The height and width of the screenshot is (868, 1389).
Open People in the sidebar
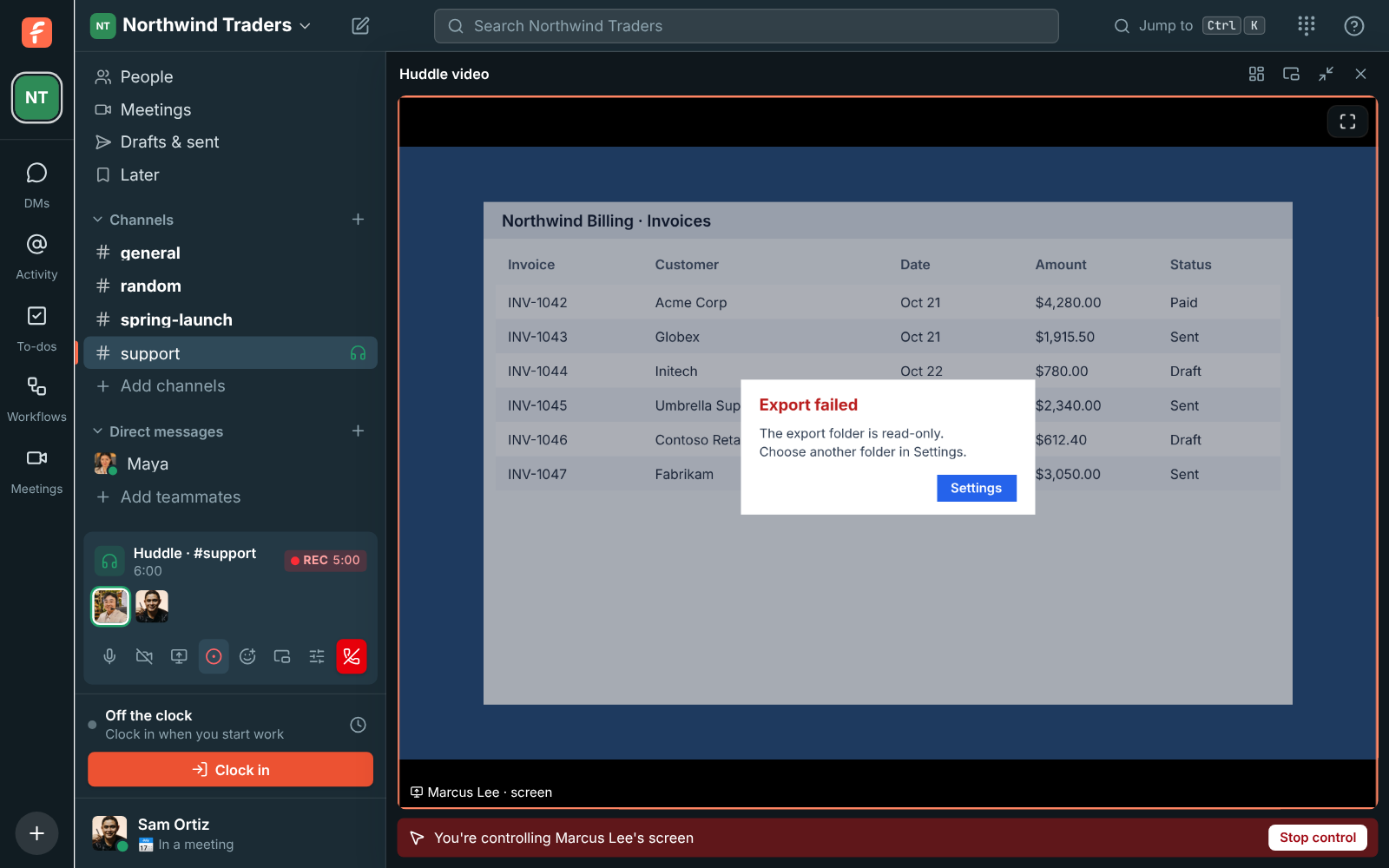[231, 77]
